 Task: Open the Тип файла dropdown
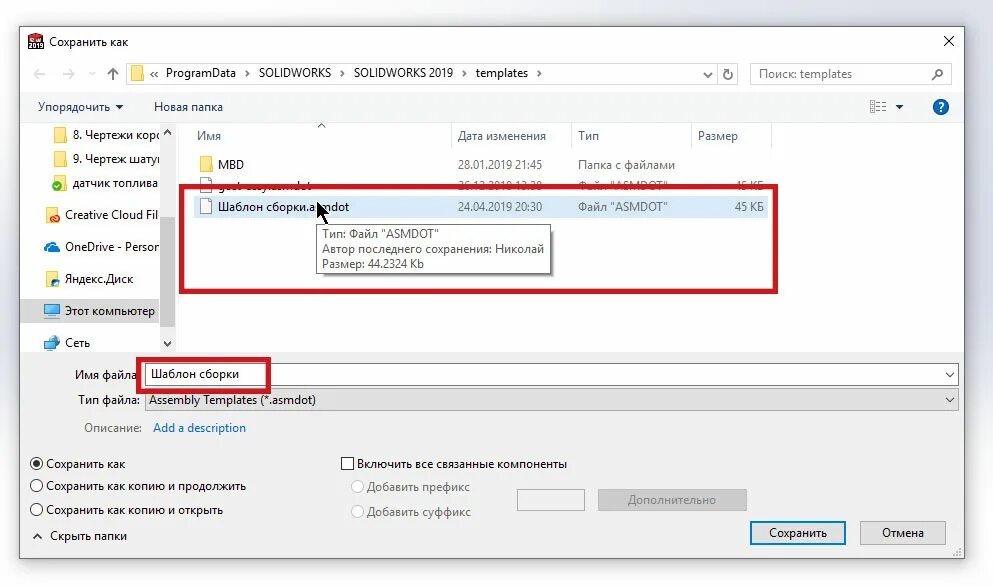(x=551, y=400)
